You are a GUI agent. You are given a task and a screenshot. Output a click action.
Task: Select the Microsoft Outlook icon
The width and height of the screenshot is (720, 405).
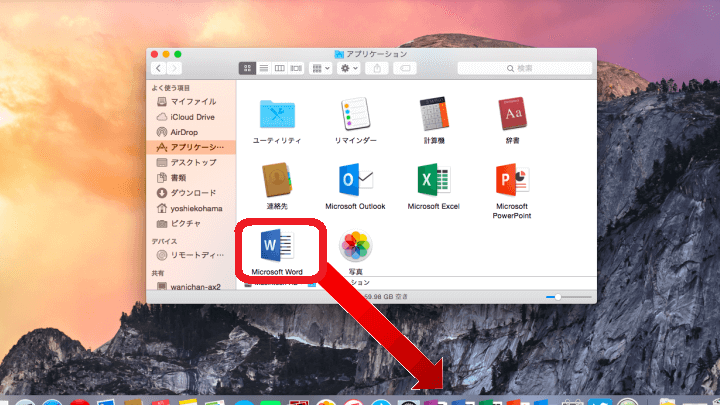[x=356, y=180]
